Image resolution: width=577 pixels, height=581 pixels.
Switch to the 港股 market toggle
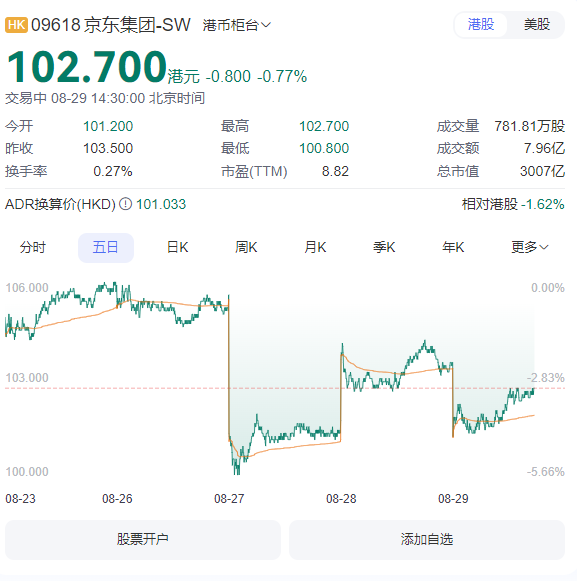click(481, 25)
